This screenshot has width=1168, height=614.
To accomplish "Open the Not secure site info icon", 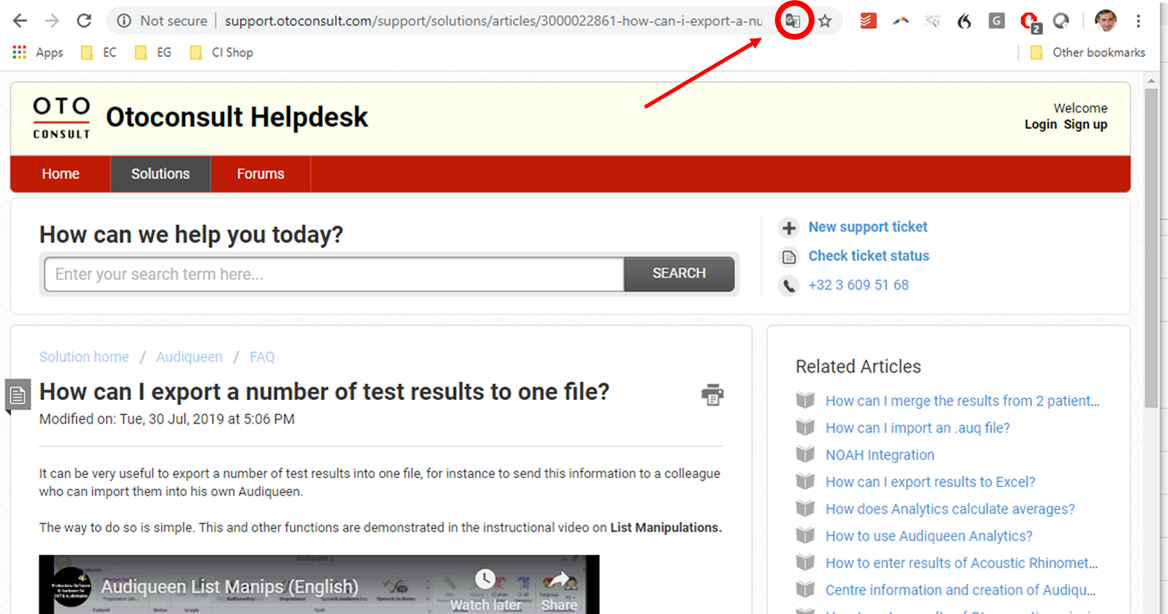I will pyautogui.click(x=124, y=21).
